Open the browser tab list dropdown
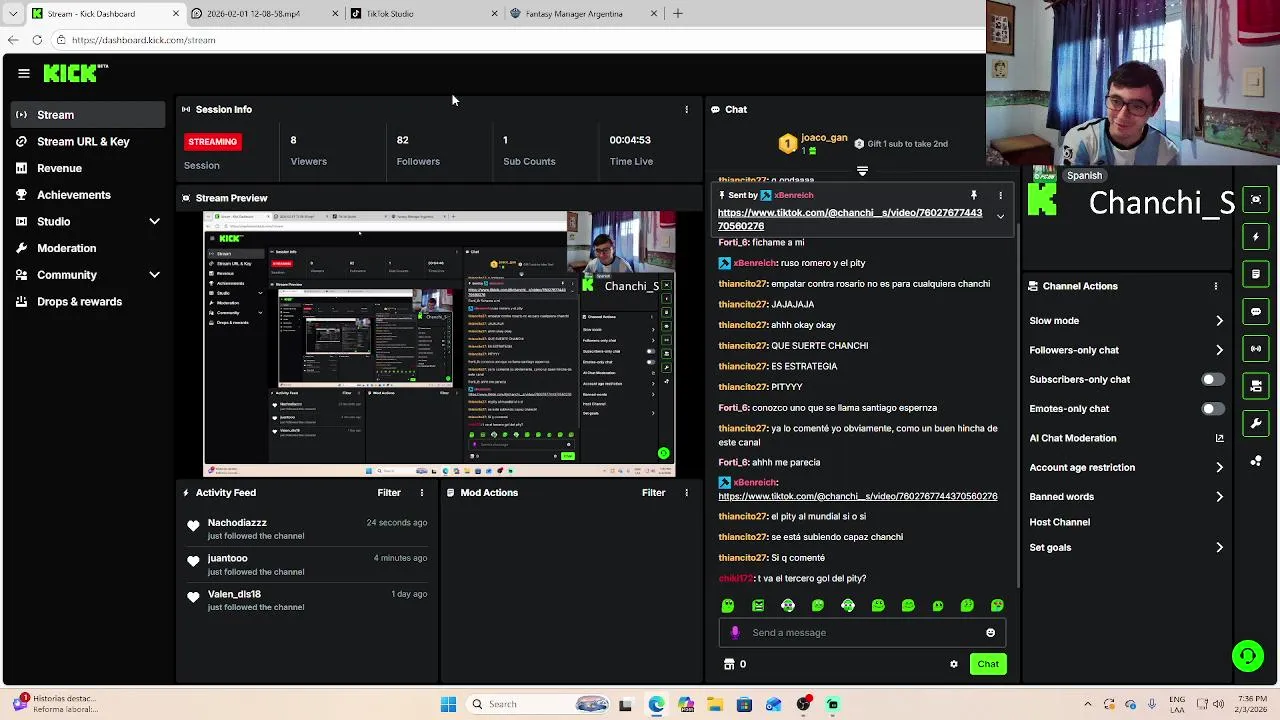The height and width of the screenshot is (720, 1280). 12,14
